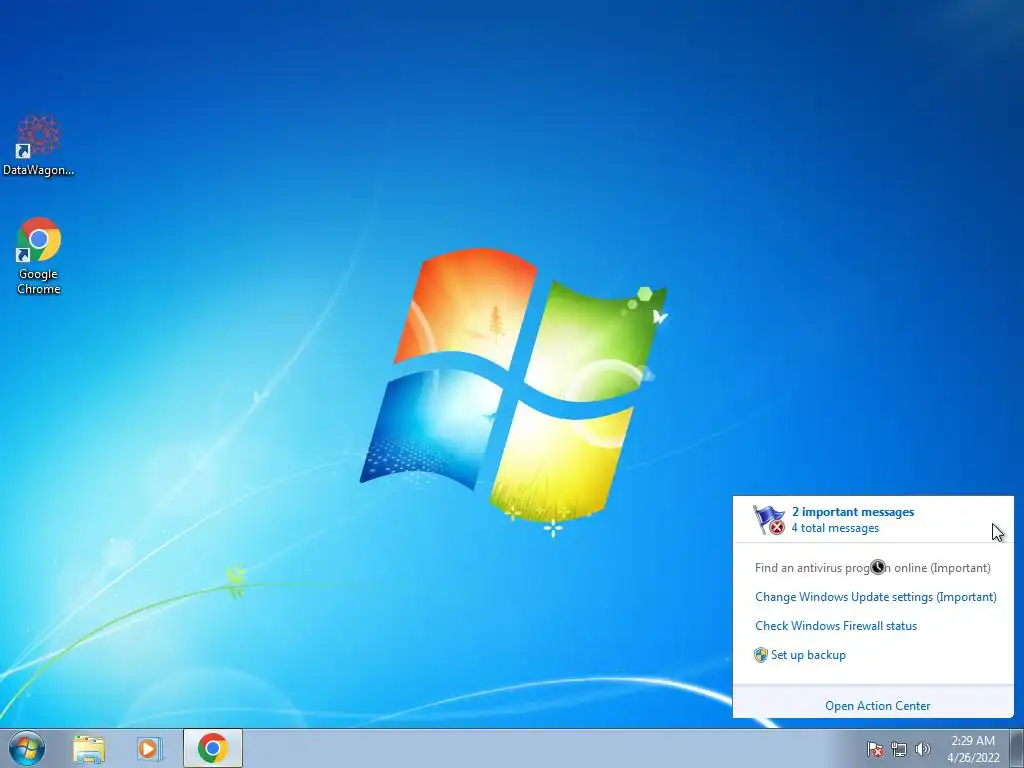The image size is (1024, 768).
Task: Open Windows Media Player from the taskbar
Action: coord(149,749)
